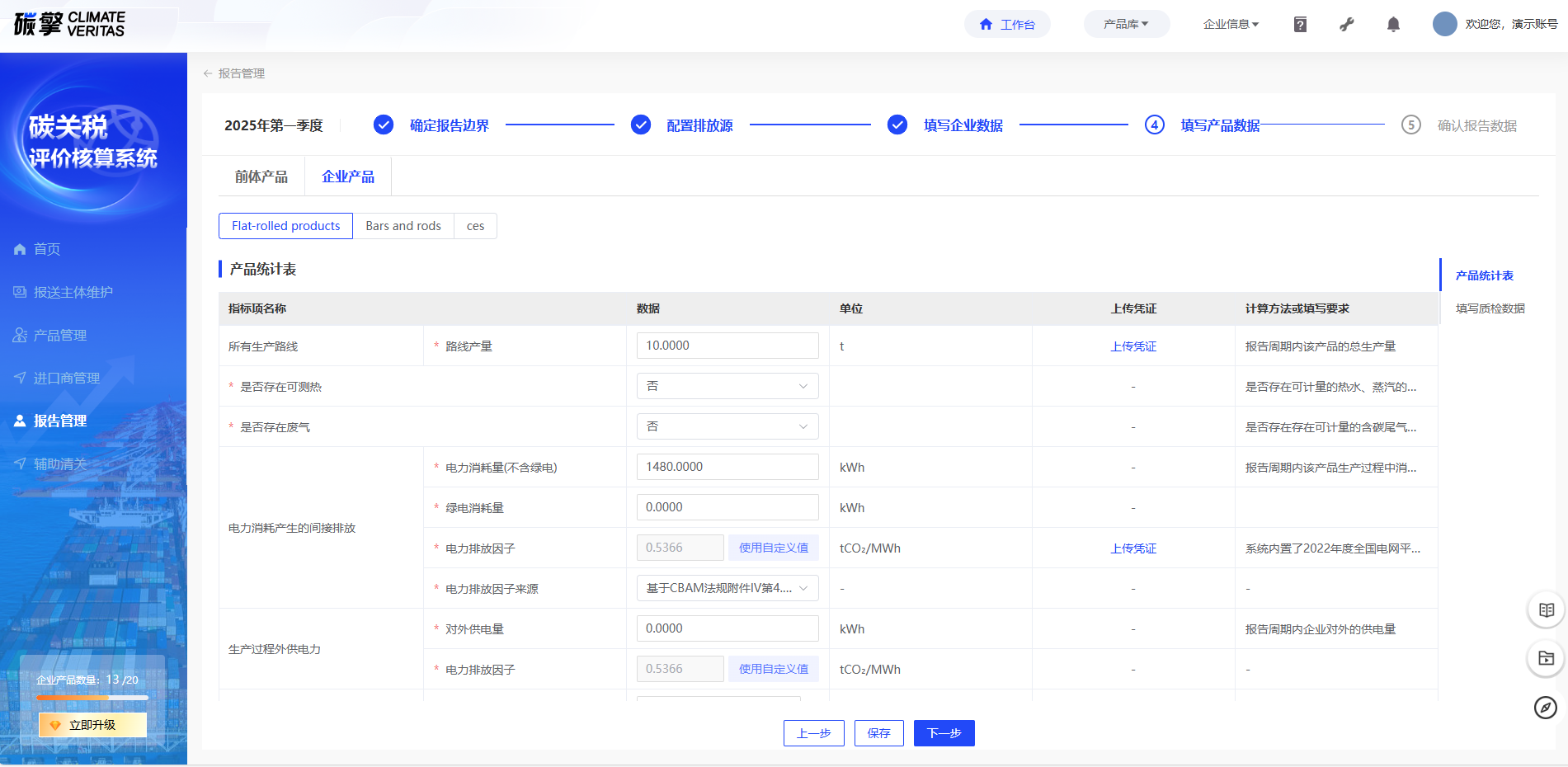Open the wrench settings icon
1568x767 pixels.
pyautogui.click(x=1347, y=25)
